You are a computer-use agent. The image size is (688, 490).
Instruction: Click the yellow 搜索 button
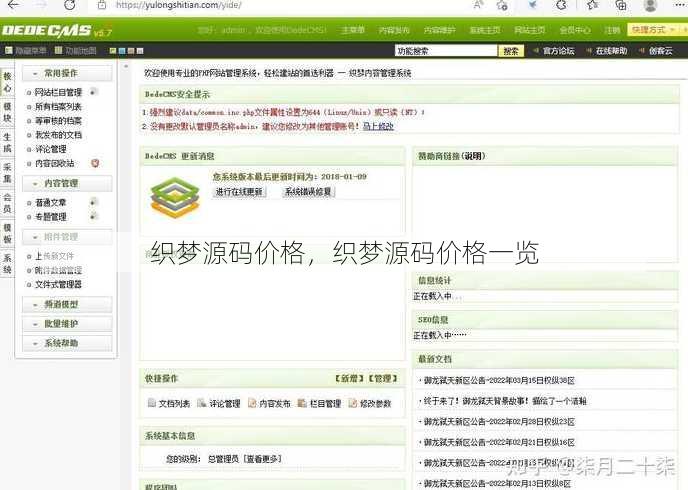tap(511, 51)
